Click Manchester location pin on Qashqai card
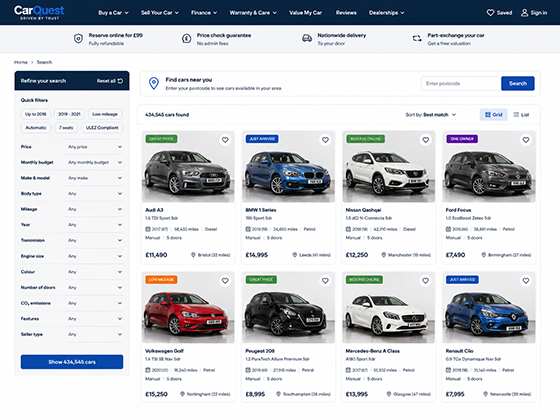The width and height of the screenshot is (560, 420). pos(384,255)
